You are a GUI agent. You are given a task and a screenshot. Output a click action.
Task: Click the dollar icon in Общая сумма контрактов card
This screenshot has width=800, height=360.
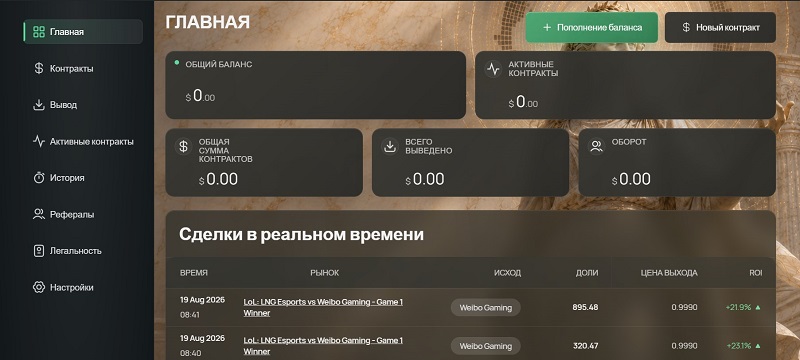183,146
